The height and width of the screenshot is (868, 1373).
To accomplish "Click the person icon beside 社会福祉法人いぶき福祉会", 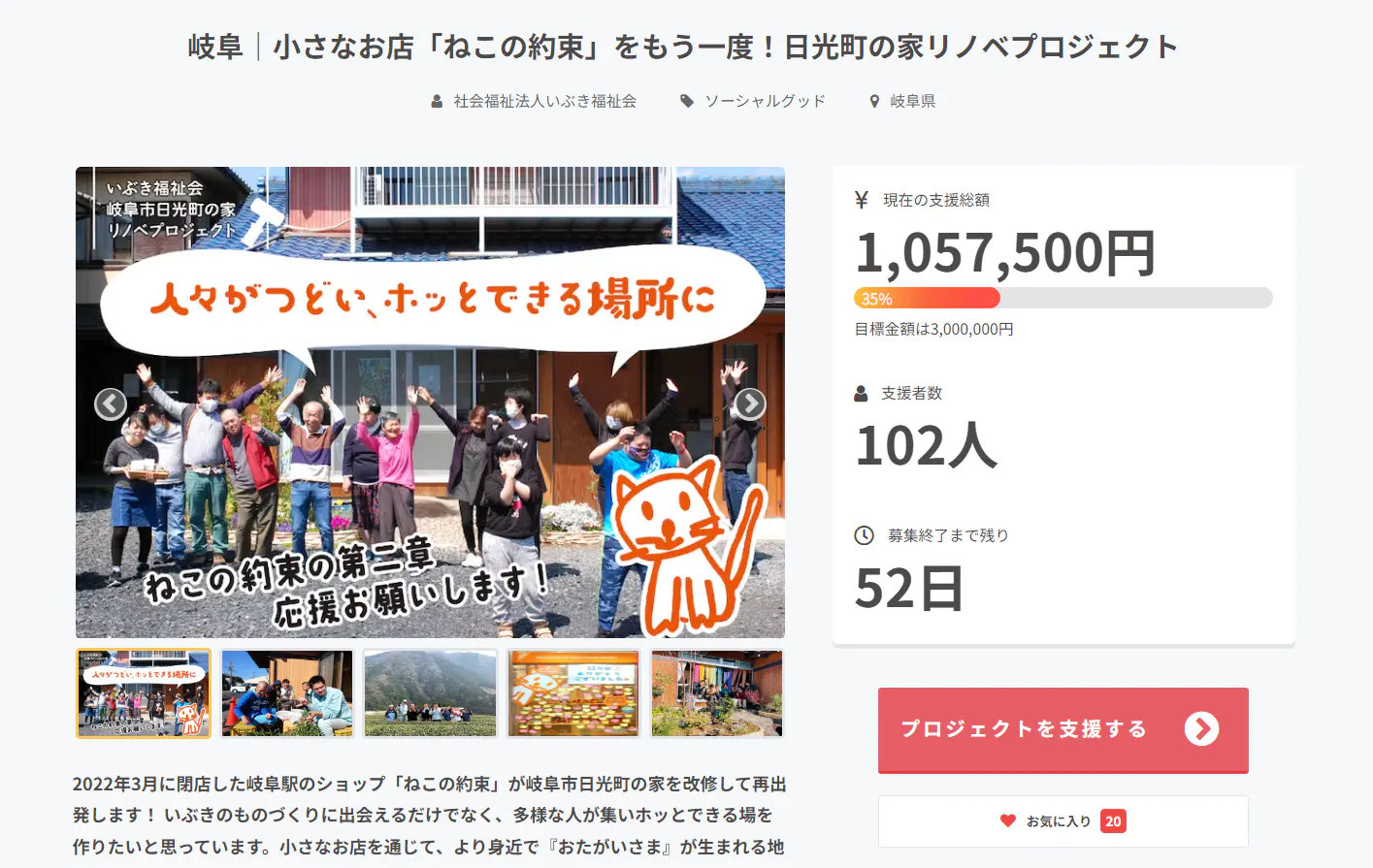I will (437, 101).
